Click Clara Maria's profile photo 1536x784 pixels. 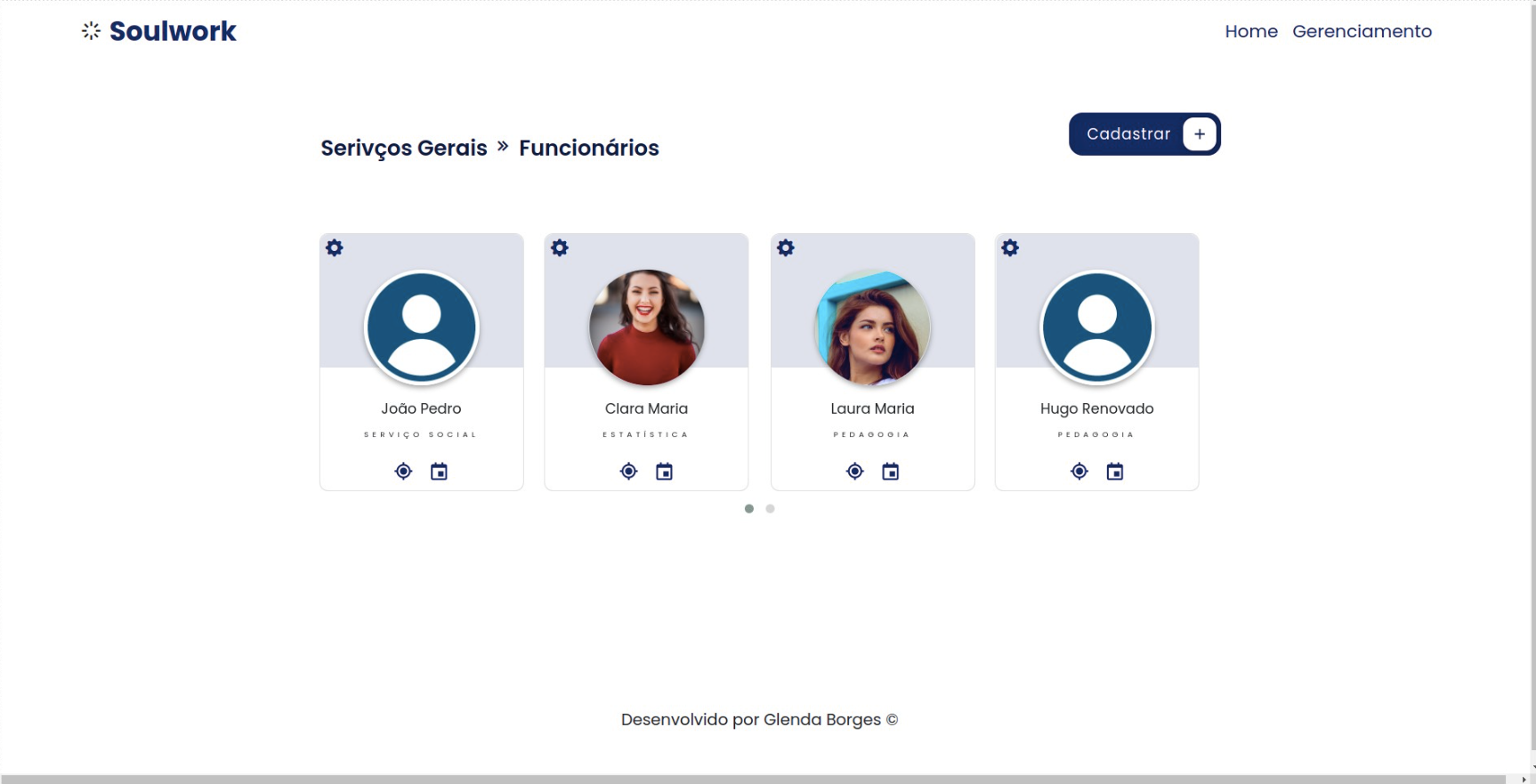[647, 327]
